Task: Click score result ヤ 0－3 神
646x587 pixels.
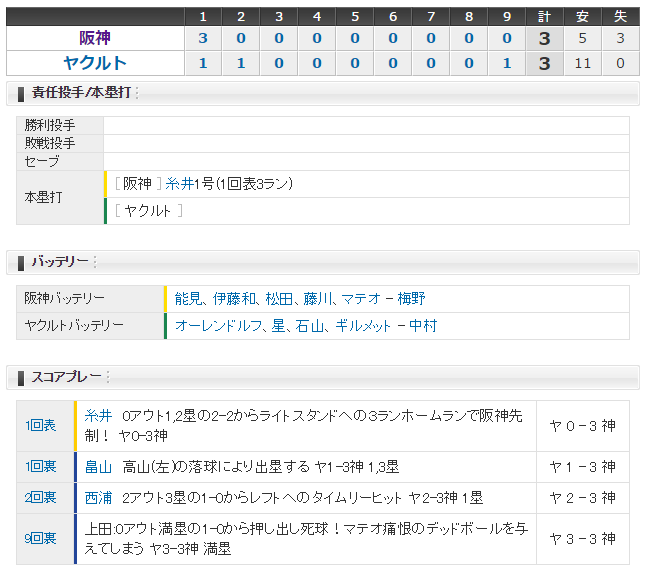Action: point(583,426)
